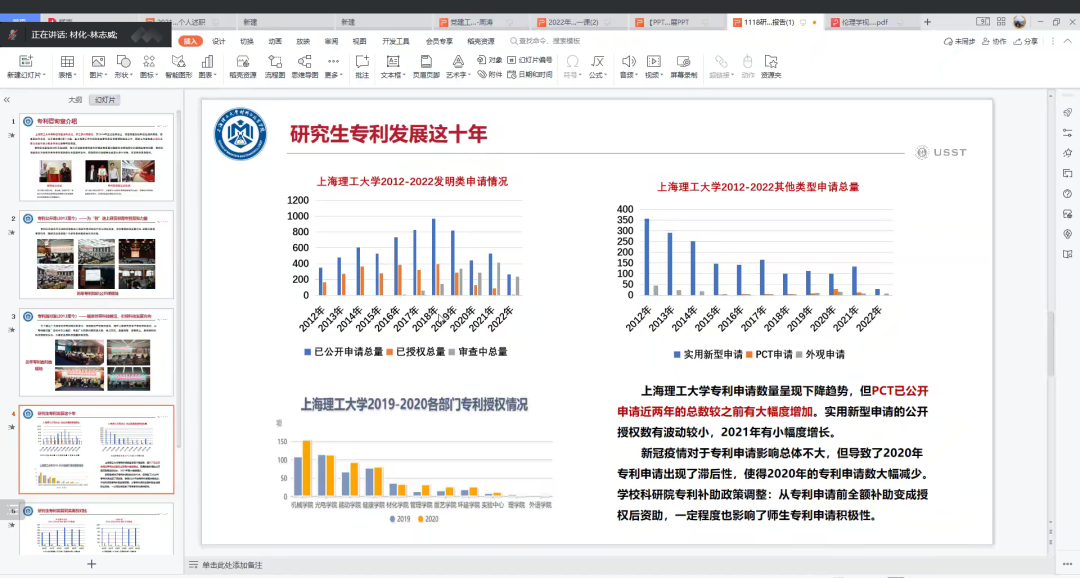Switch to the 切换 transitions tab

247,41
